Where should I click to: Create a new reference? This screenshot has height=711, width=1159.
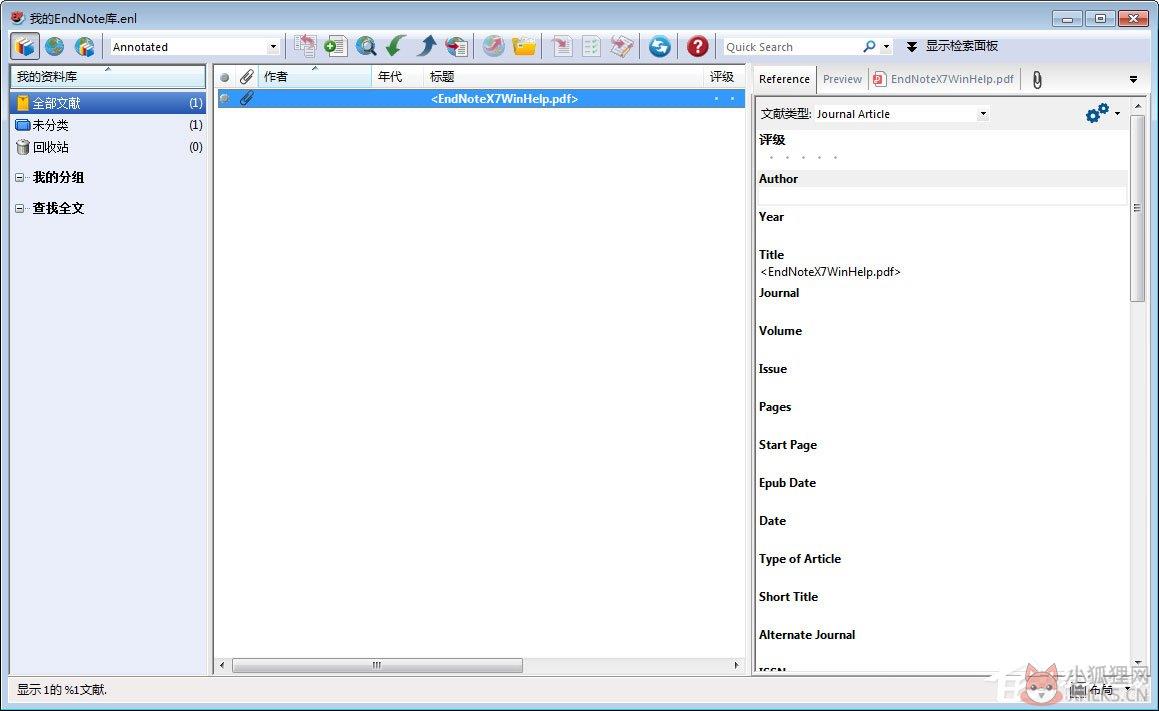[336, 47]
